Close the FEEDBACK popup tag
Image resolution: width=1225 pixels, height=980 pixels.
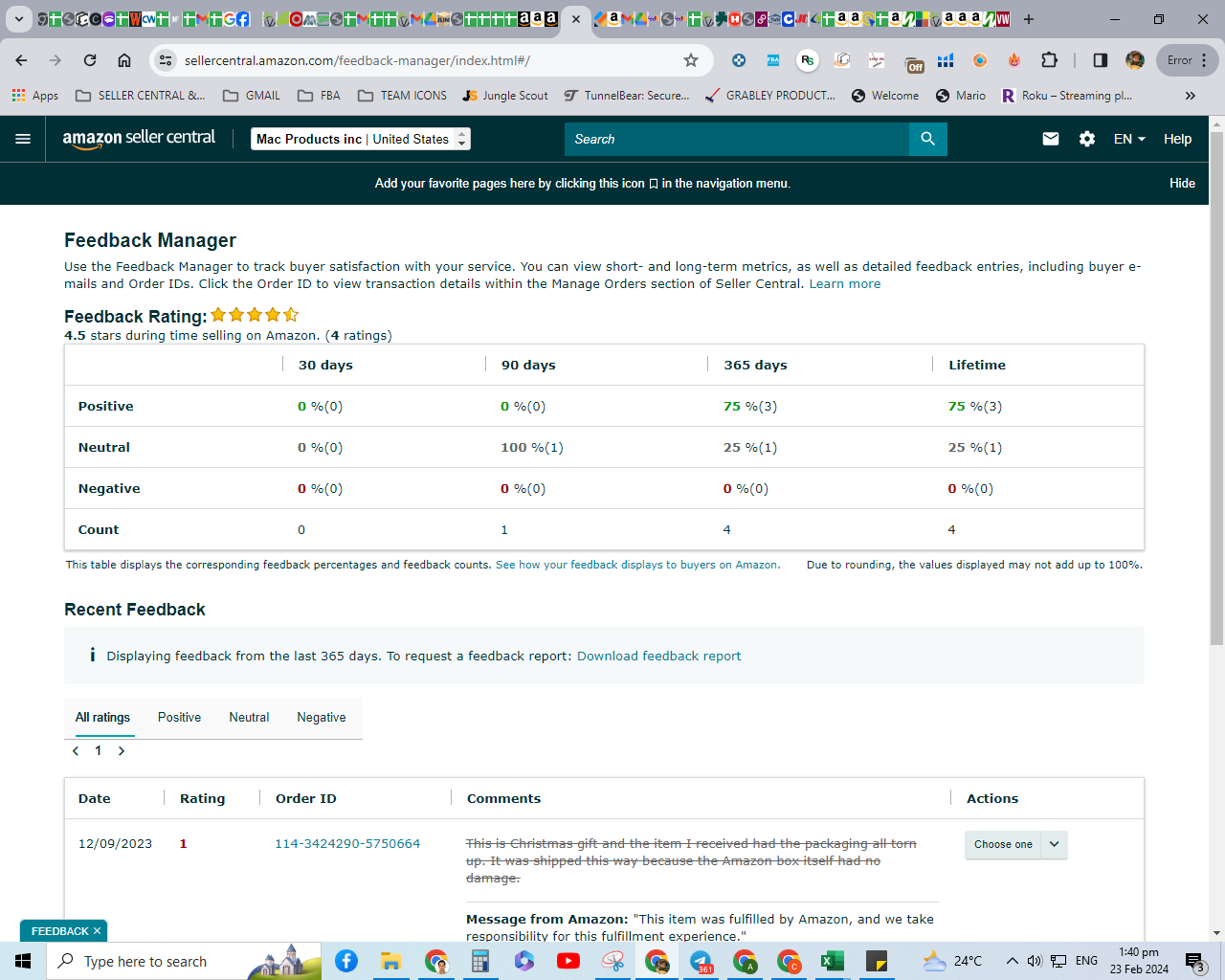coord(97,931)
